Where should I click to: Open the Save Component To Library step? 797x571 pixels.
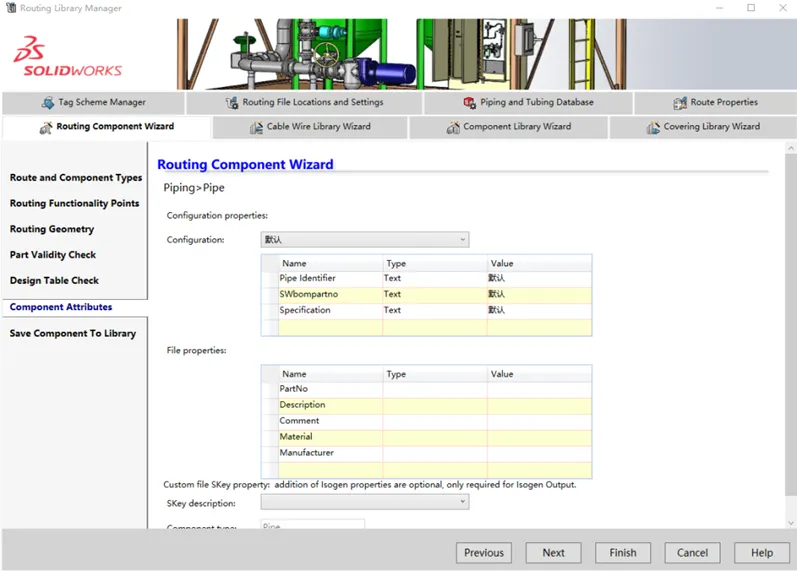click(x=73, y=334)
